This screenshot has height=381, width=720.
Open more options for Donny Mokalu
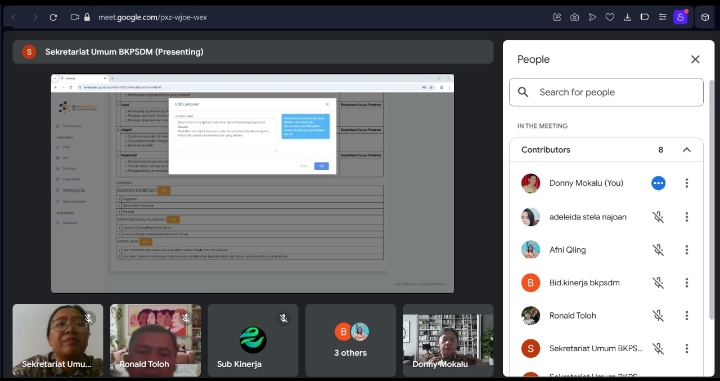[x=686, y=183]
